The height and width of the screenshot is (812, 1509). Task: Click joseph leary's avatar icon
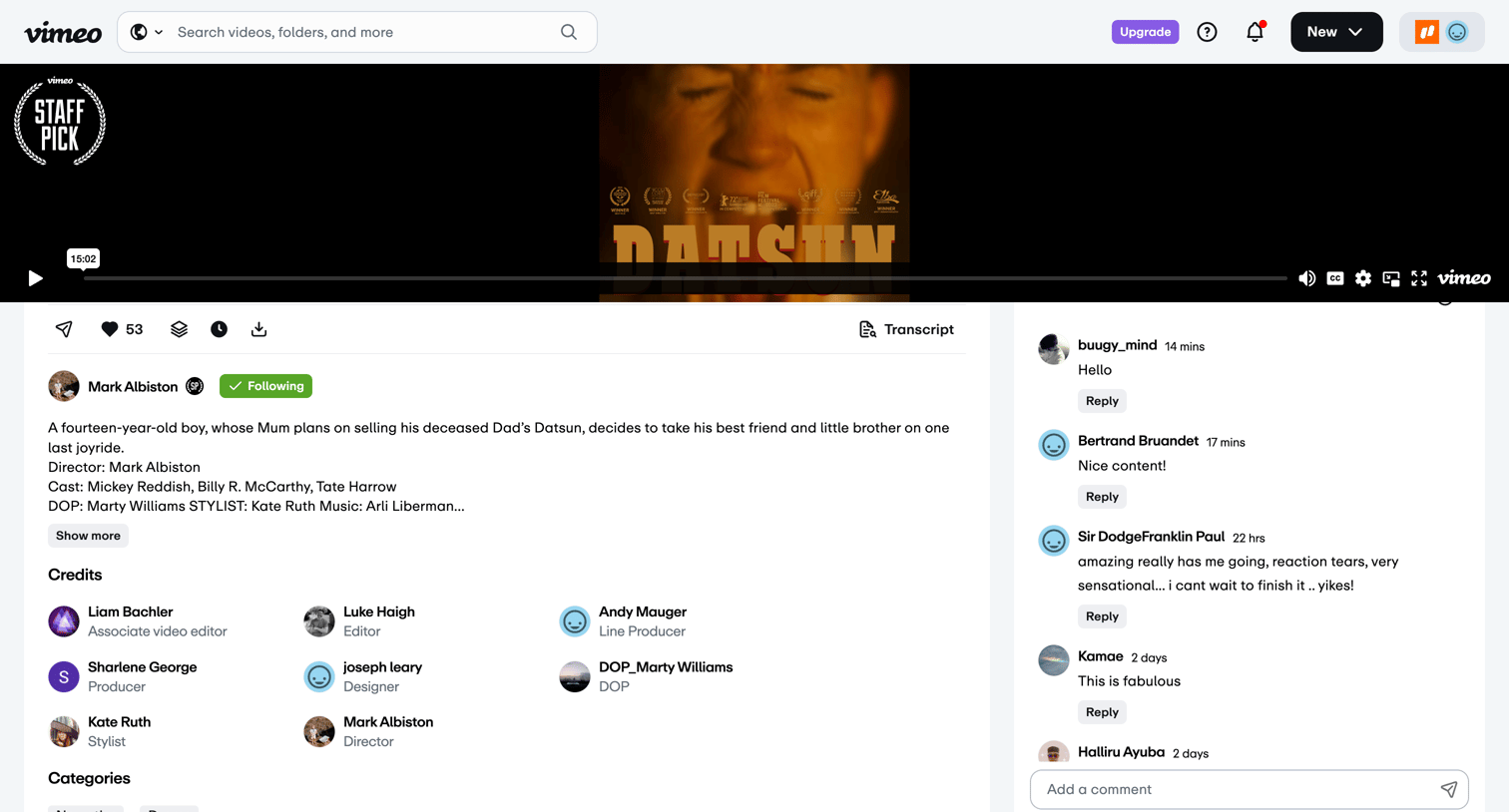[x=319, y=676]
